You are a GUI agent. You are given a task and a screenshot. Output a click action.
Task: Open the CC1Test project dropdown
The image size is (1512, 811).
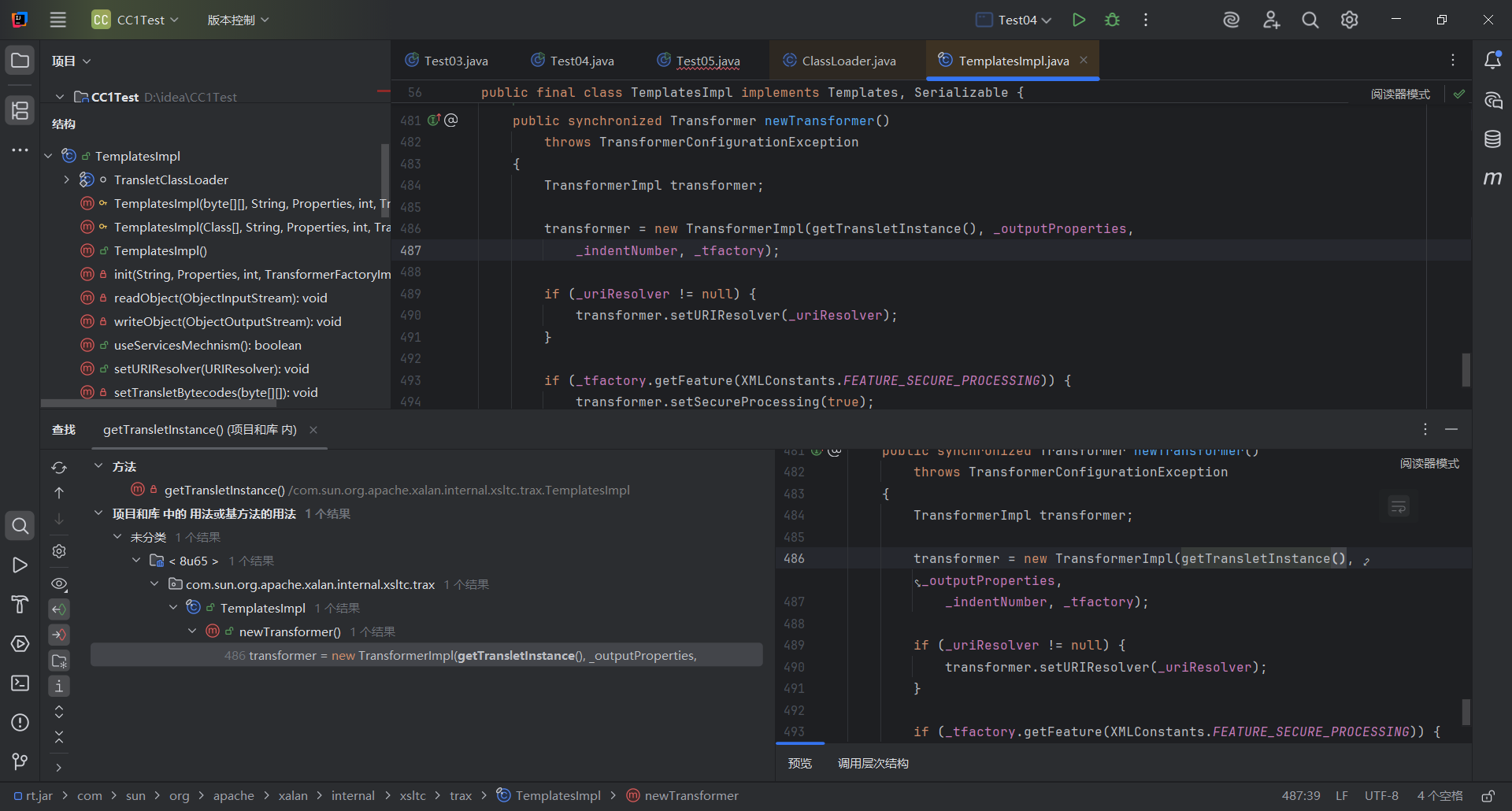click(x=135, y=20)
